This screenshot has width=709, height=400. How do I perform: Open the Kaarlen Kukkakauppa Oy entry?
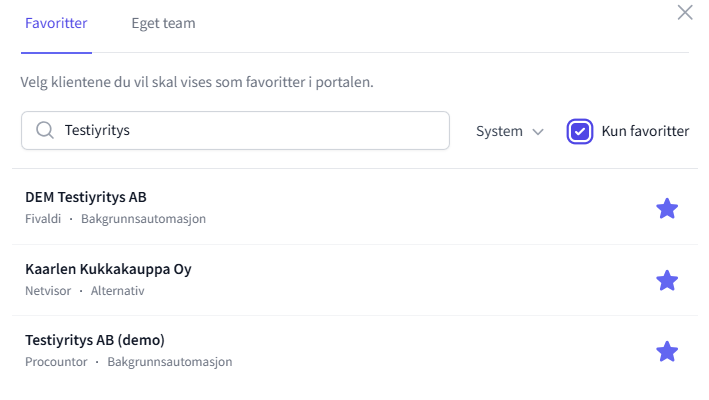point(108,269)
